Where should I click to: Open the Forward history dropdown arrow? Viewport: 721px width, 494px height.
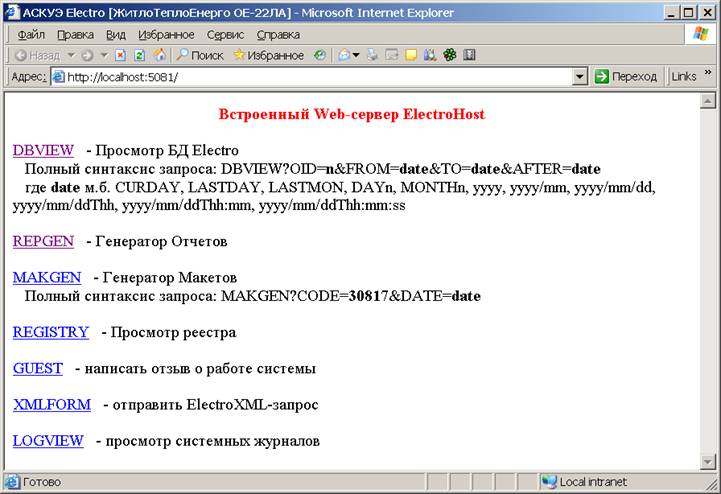point(104,56)
